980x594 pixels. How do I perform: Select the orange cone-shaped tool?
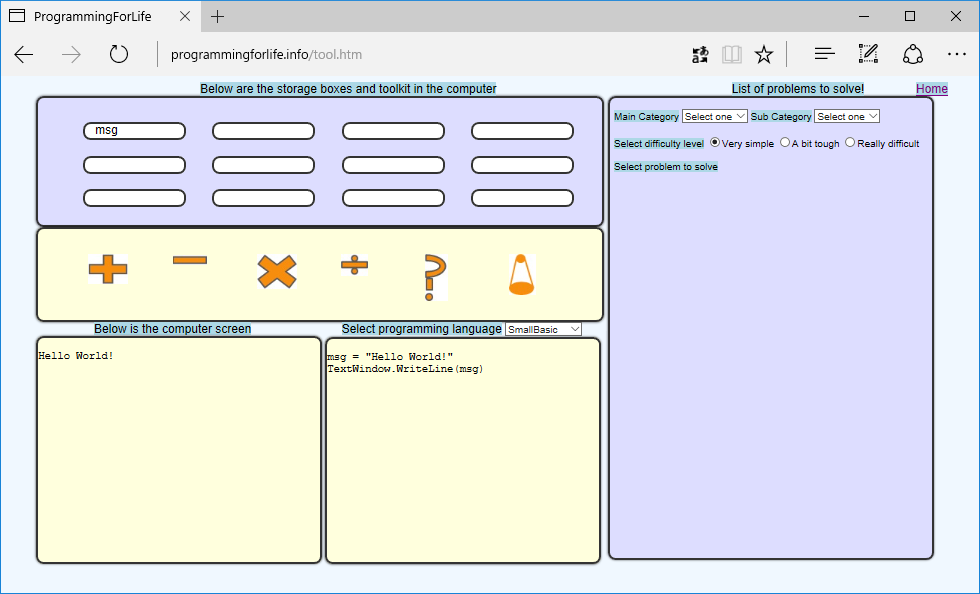[520, 276]
